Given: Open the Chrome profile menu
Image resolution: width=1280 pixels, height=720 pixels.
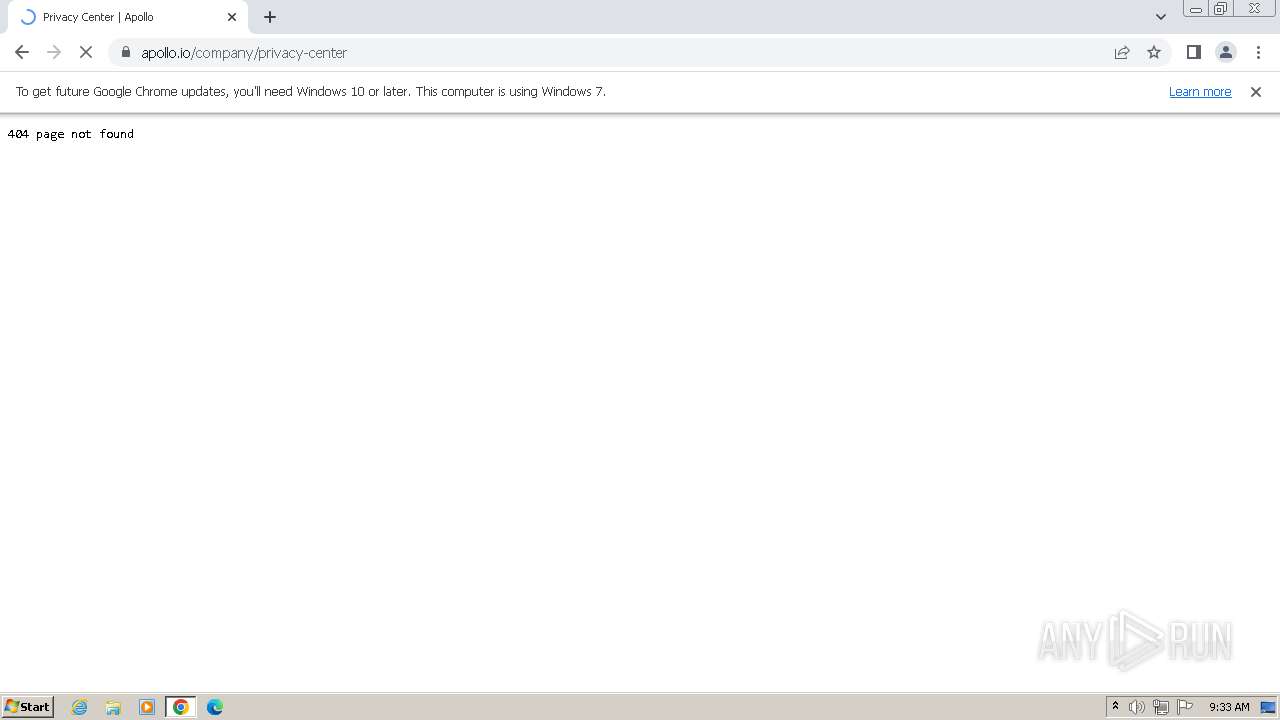Looking at the screenshot, I should [x=1226, y=52].
